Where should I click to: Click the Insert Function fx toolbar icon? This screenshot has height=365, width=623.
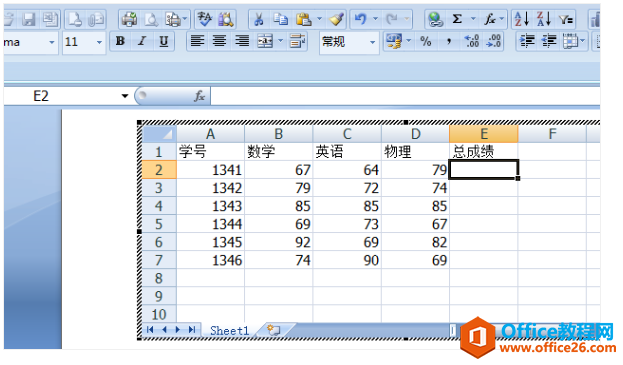(x=490, y=19)
